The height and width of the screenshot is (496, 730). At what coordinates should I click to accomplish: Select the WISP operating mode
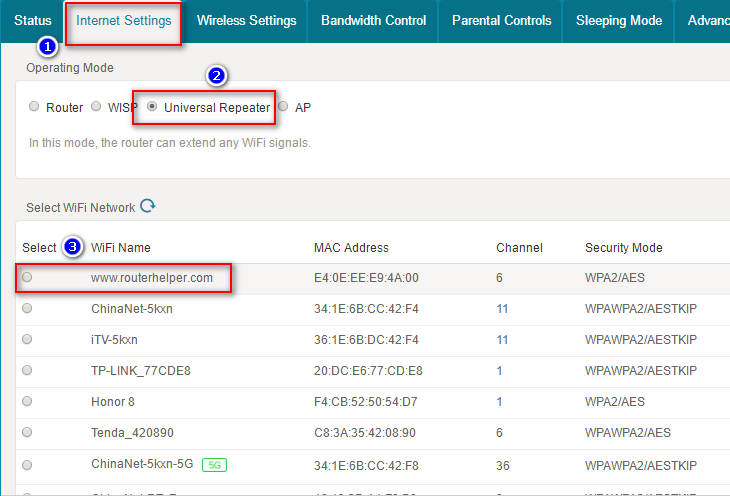96,107
